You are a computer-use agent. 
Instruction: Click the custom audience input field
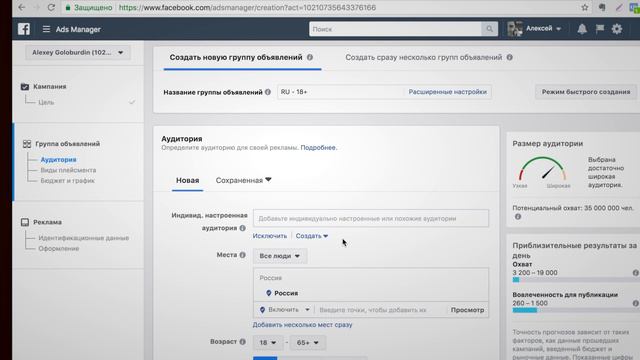point(371,218)
